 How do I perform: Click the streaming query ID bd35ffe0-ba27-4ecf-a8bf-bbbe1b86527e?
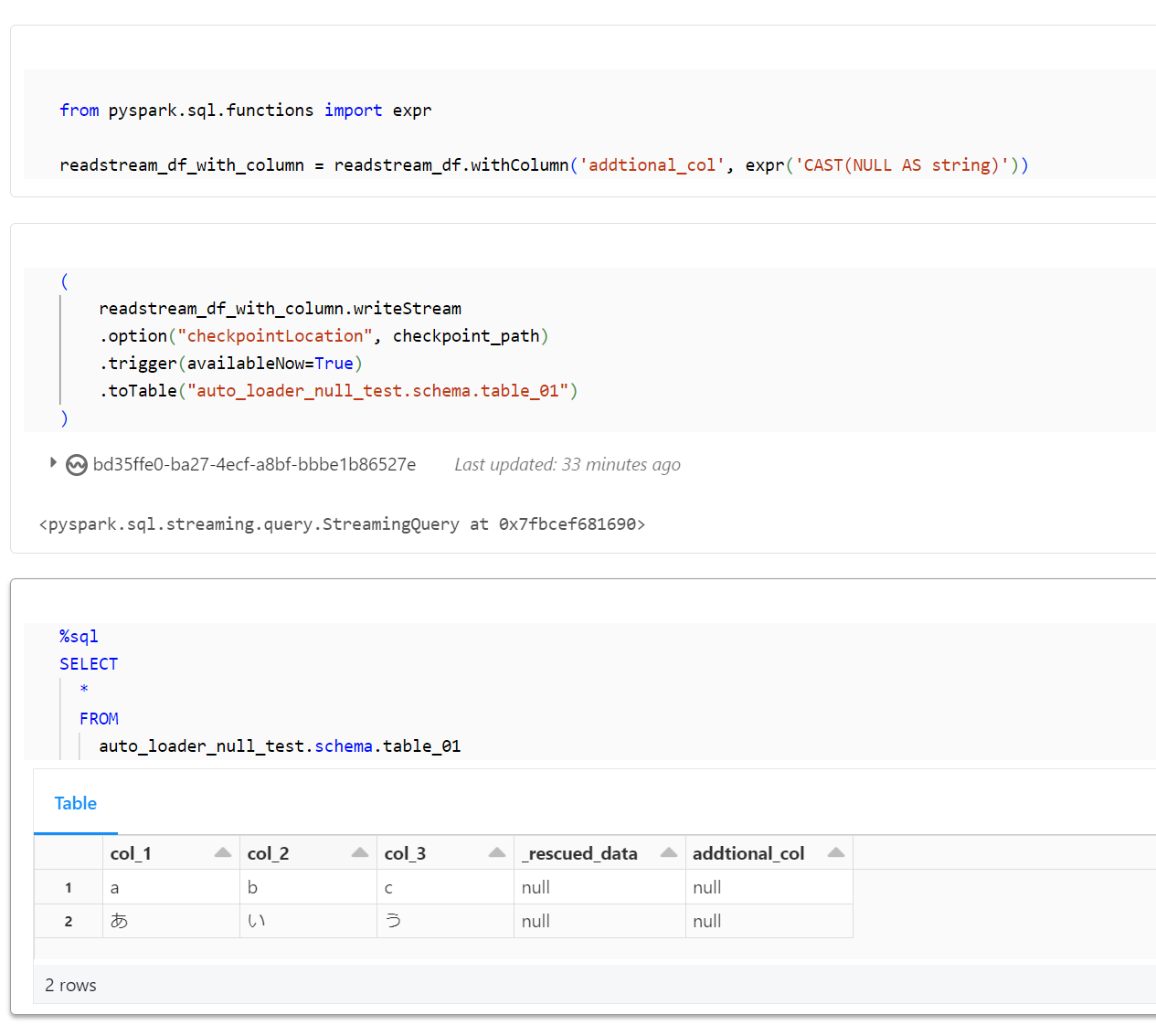point(254,464)
